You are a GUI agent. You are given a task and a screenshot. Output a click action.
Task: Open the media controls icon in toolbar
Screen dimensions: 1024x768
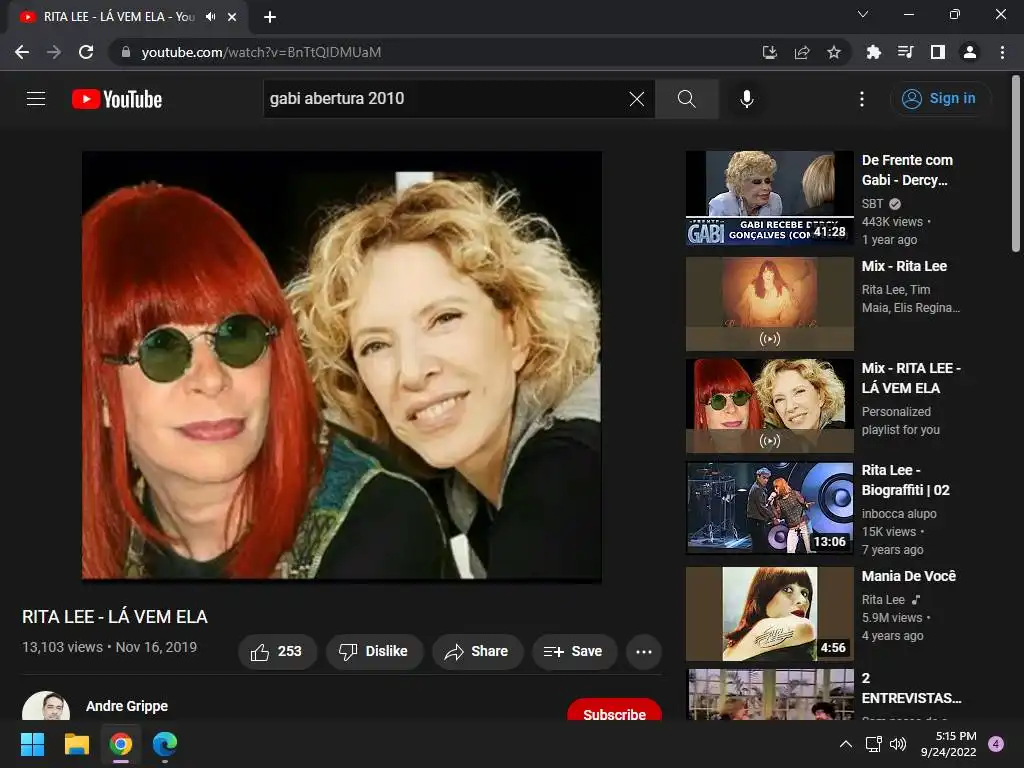pyautogui.click(x=906, y=52)
